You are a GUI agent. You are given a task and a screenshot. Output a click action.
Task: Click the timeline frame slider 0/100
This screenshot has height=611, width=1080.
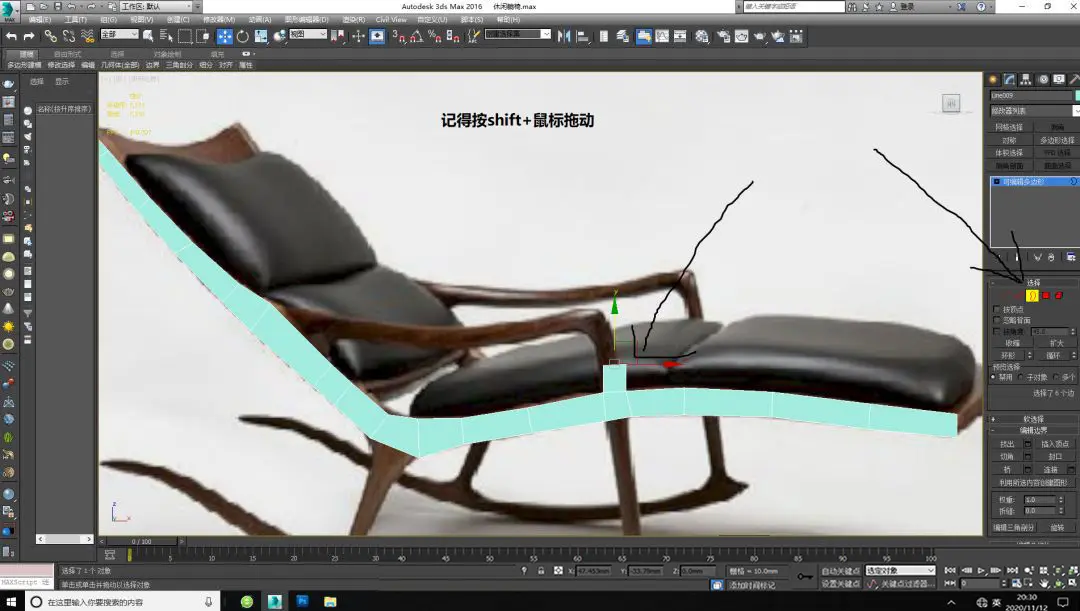(x=141, y=541)
